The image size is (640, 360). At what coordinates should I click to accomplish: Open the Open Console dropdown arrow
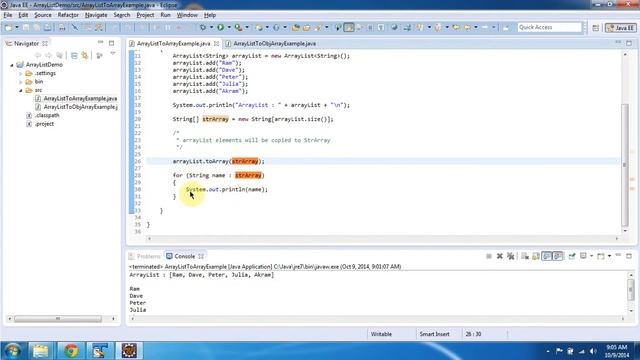tap(609, 256)
